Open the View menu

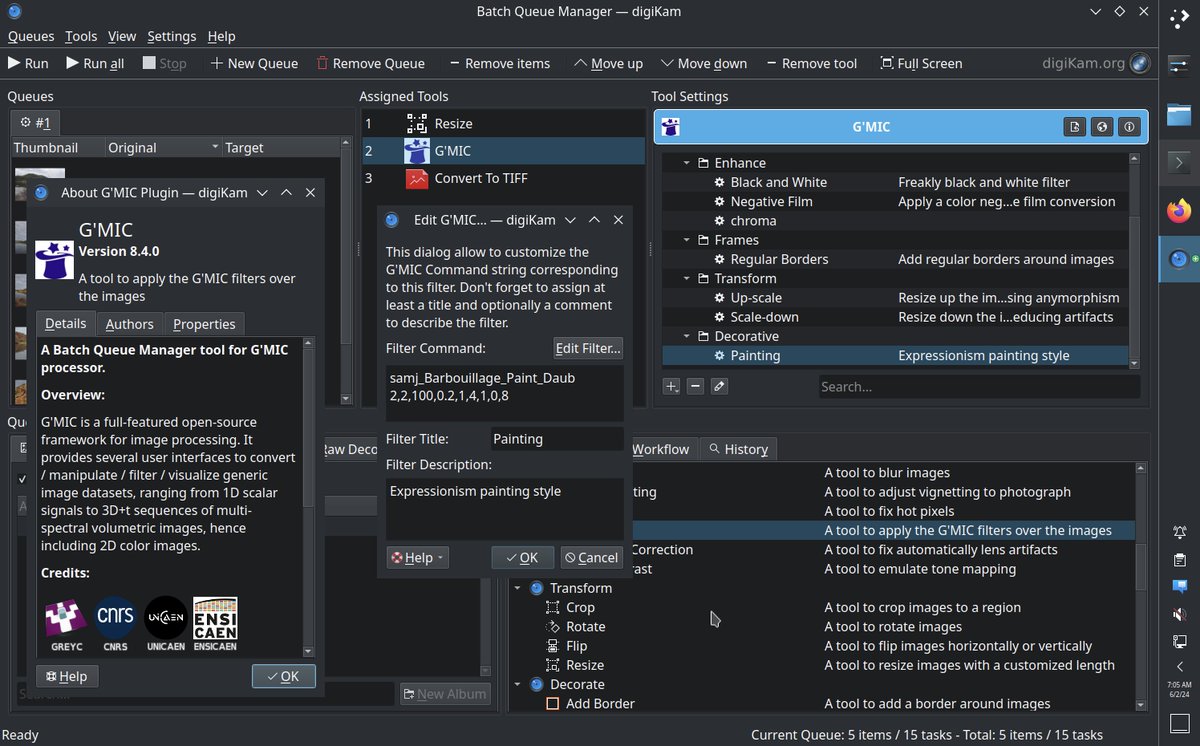(x=122, y=36)
